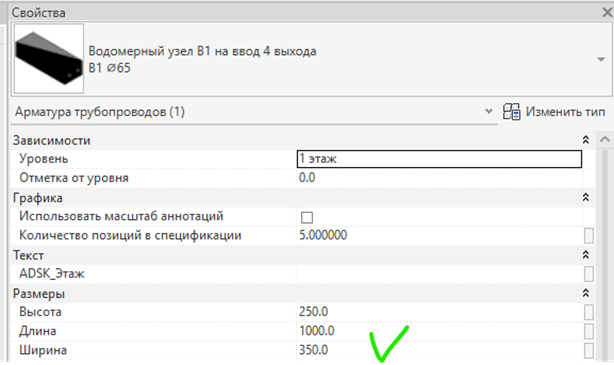Collapse the Графика section
Image resolution: width=614 pixels, height=365 pixels.
point(586,197)
